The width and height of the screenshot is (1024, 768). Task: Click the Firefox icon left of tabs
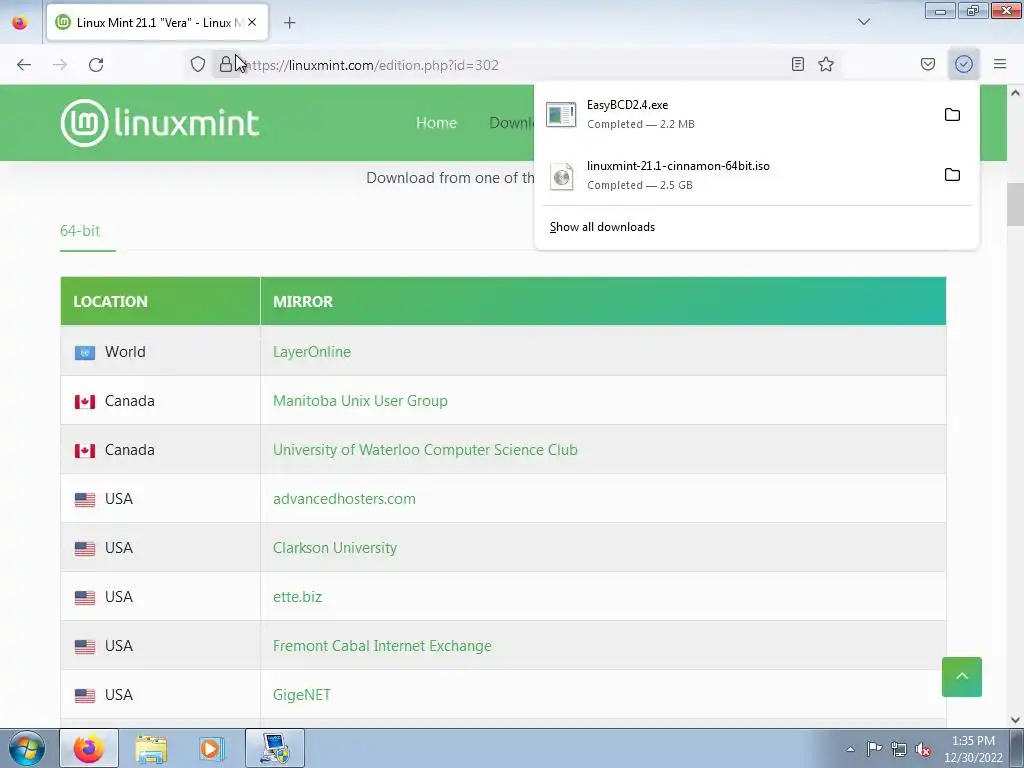click(x=20, y=22)
